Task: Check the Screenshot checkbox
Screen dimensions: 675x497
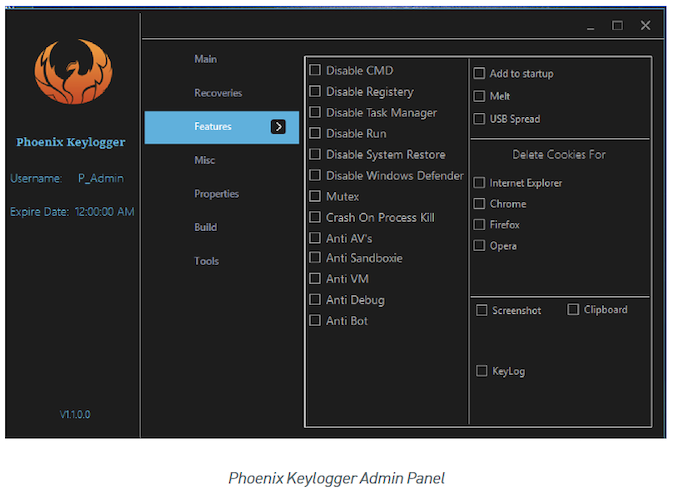Action: click(481, 311)
